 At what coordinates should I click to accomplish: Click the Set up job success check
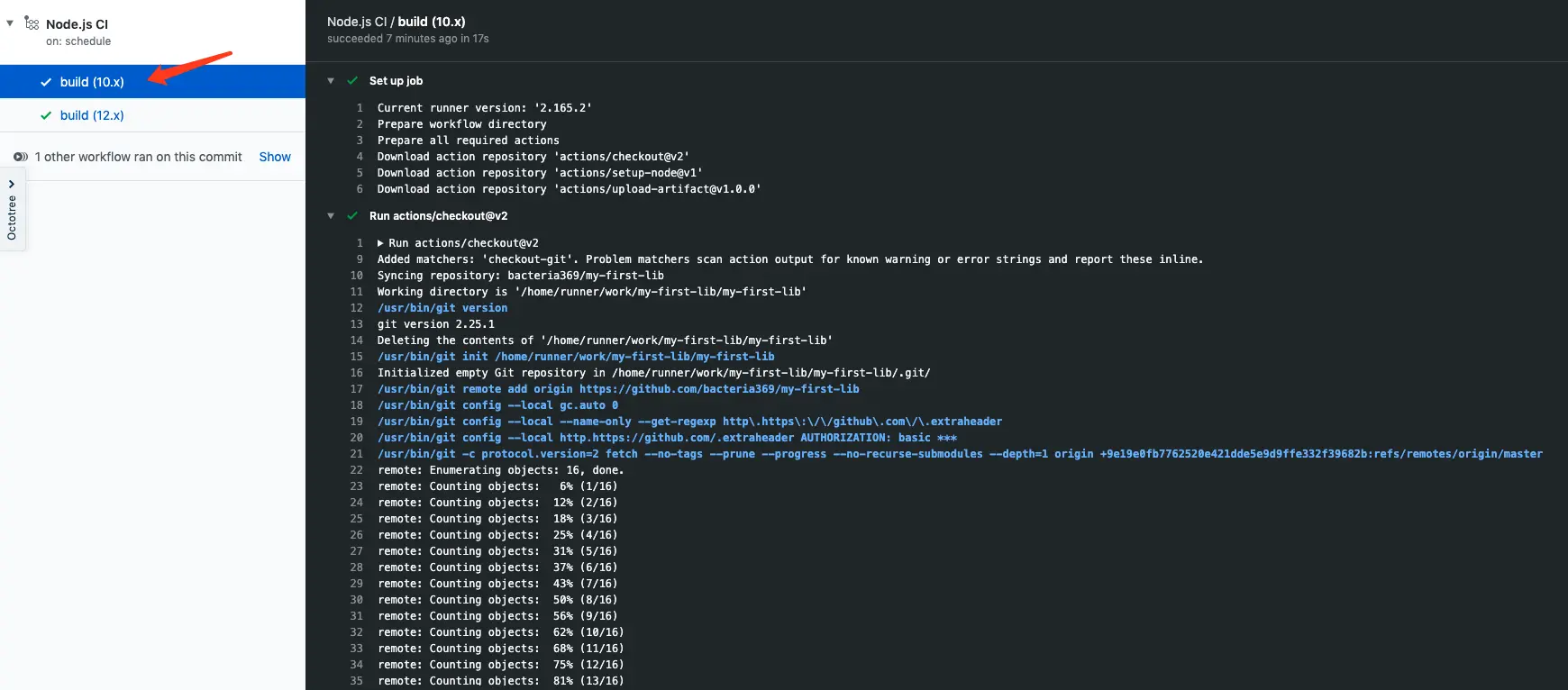(x=352, y=80)
